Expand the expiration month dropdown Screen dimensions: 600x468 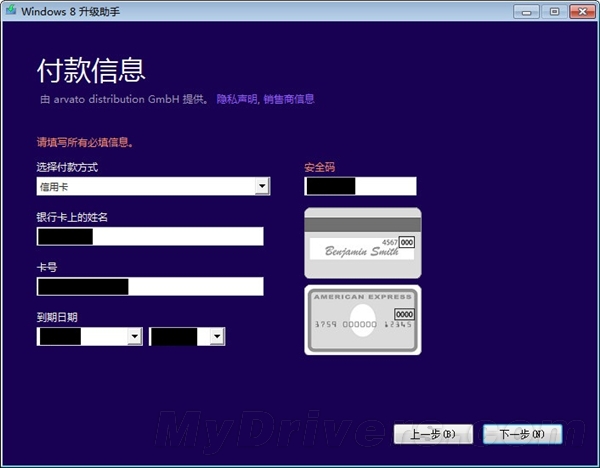pyautogui.click(x=134, y=338)
